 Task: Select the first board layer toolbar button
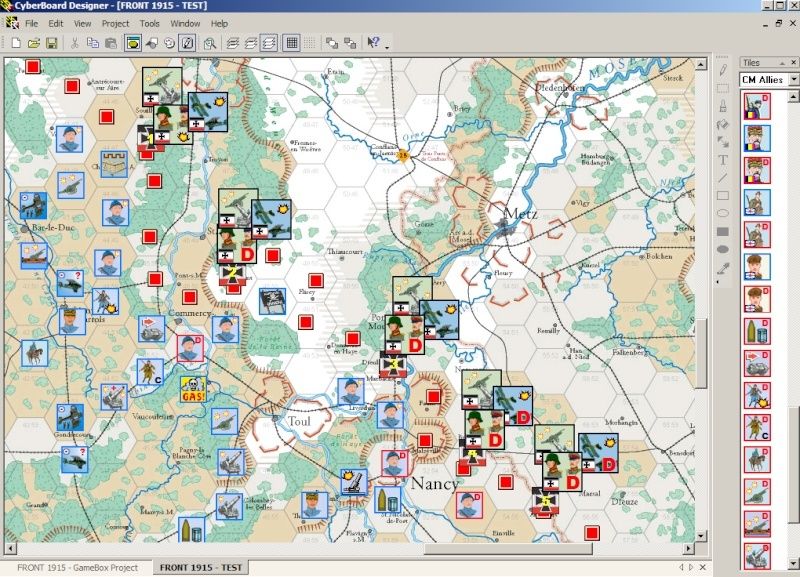click(x=233, y=43)
